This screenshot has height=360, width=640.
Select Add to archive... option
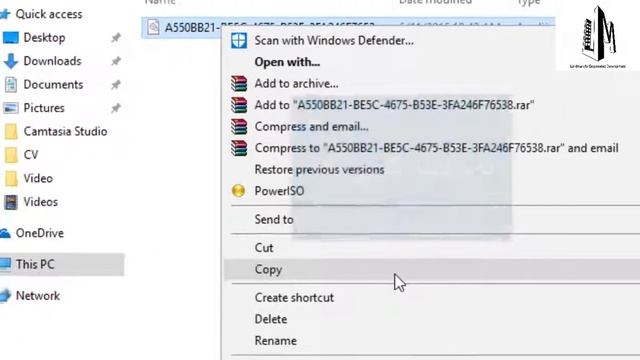pos(296,84)
